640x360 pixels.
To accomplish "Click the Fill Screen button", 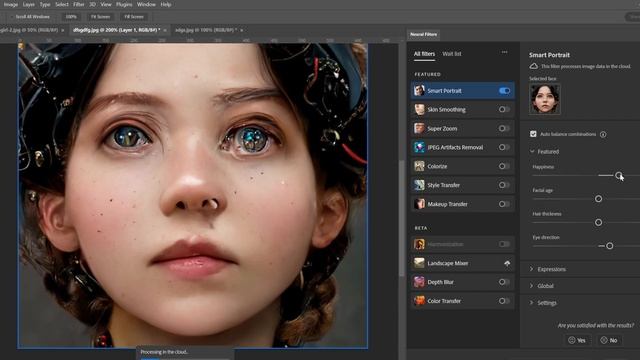I will tap(134, 17).
